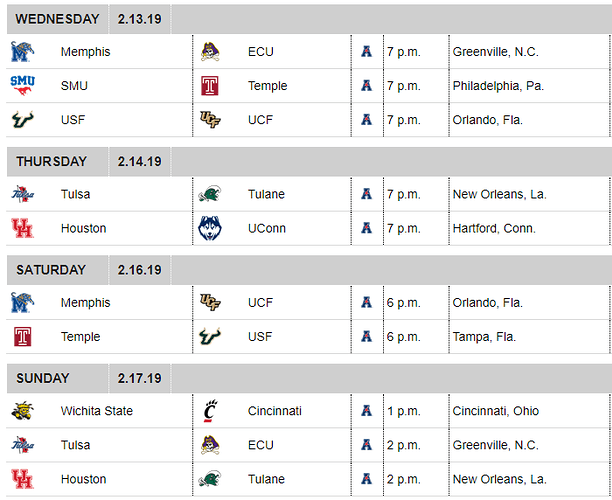Click the Hartford, Conn. location
Viewport: 612px width, 500px height.
click(494, 228)
